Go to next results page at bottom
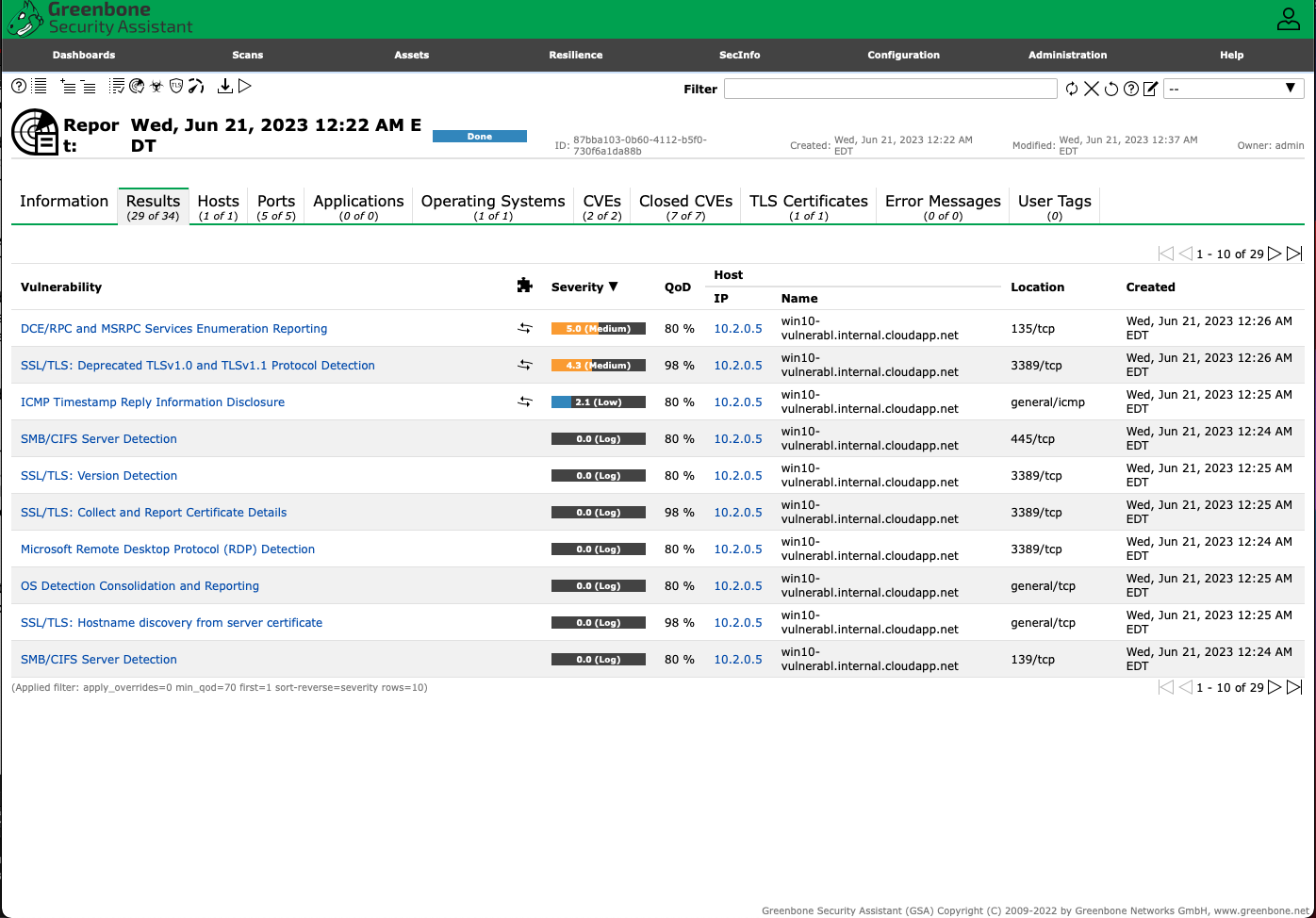 coord(1275,687)
